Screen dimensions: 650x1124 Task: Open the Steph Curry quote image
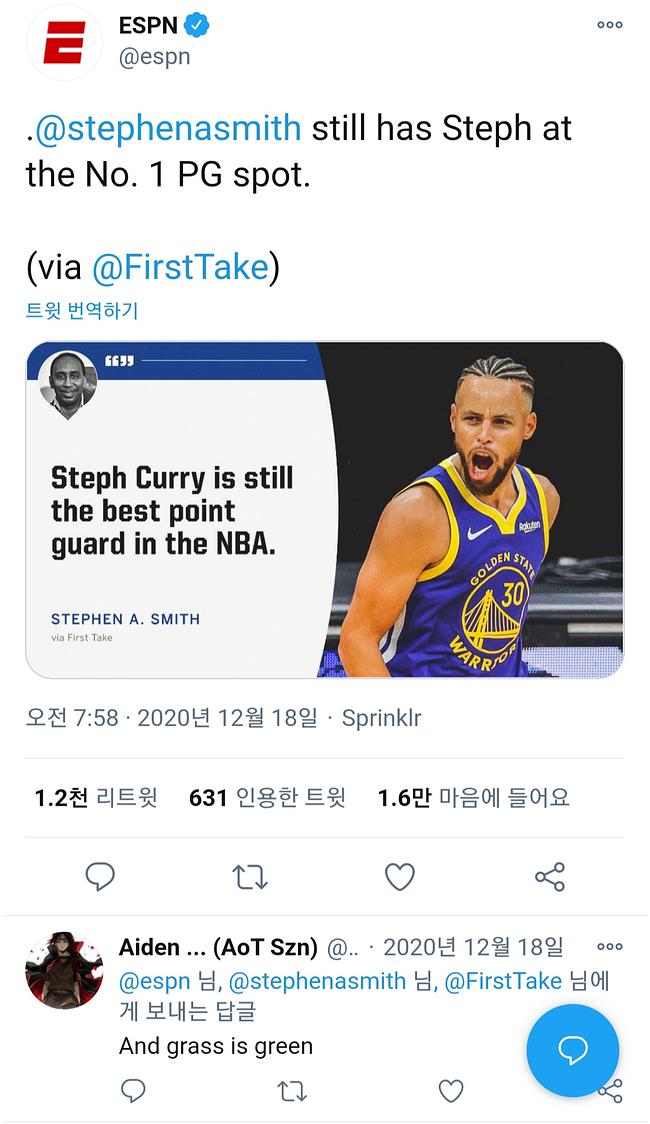(324, 510)
